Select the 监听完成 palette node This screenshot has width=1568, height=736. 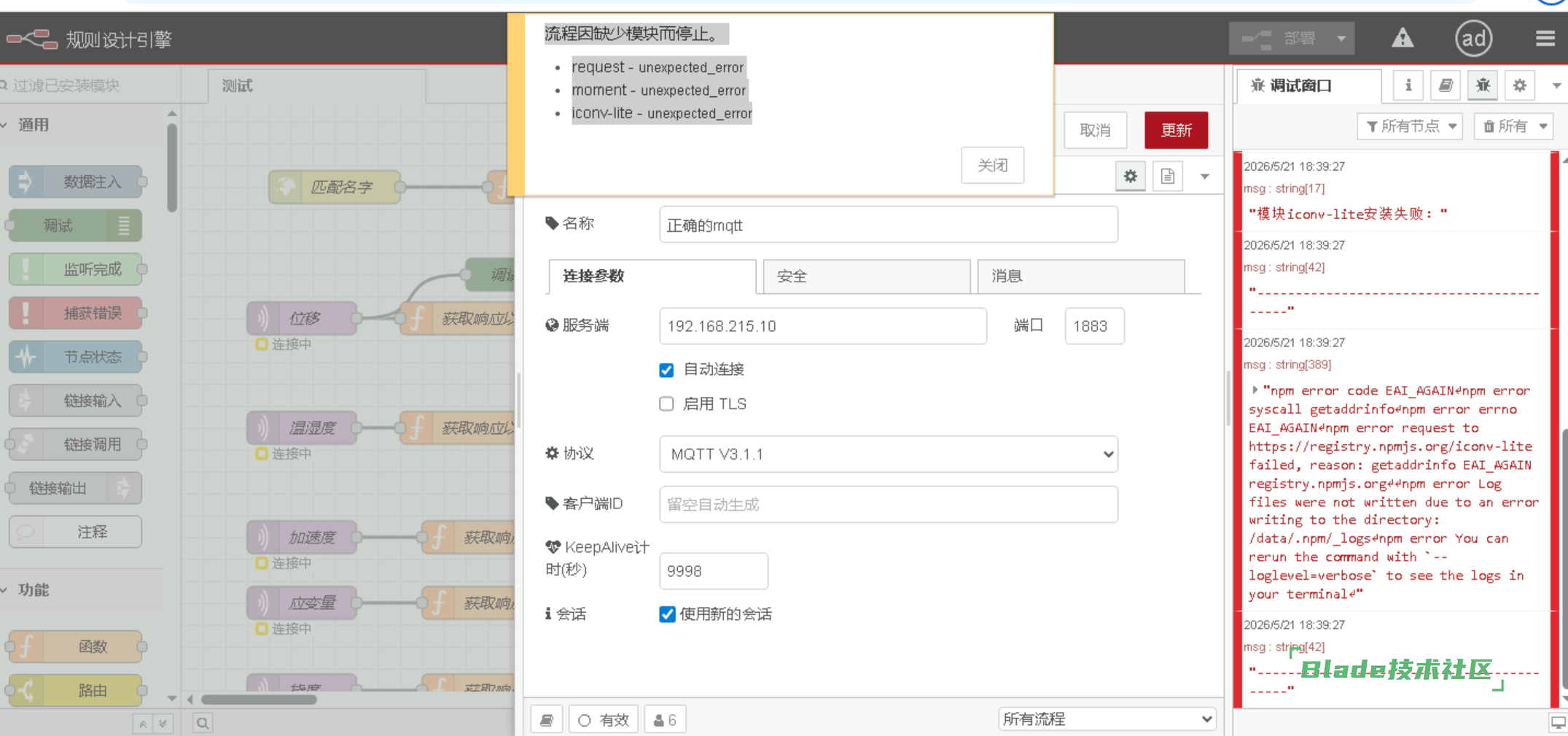(x=76, y=269)
